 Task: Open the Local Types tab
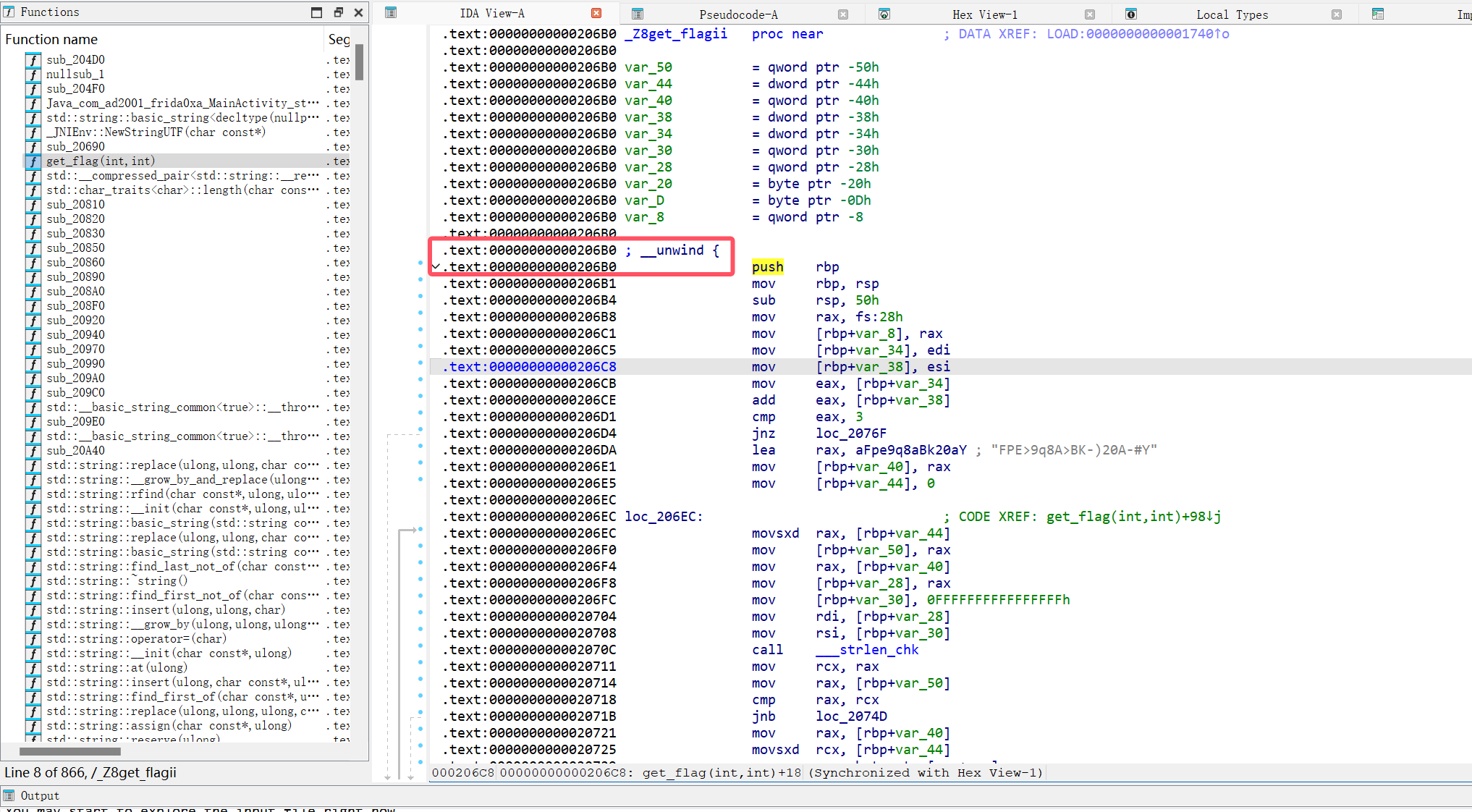tap(1232, 14)
